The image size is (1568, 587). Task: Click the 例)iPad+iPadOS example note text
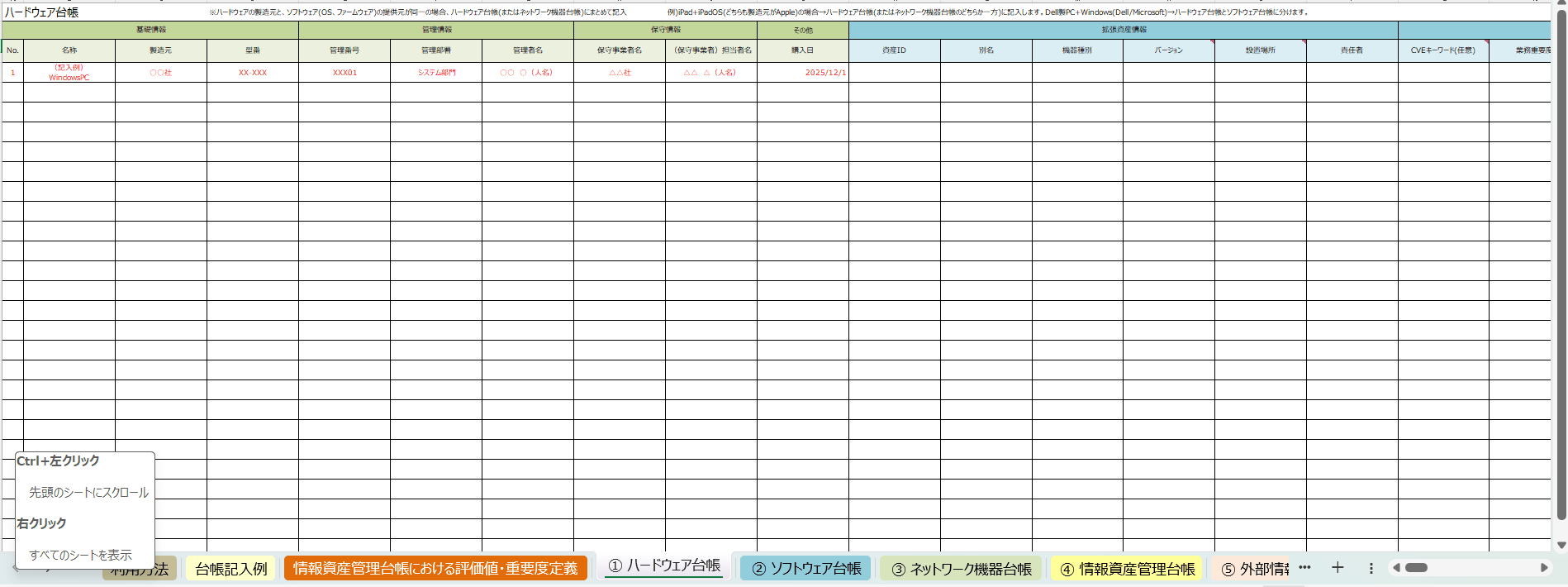pos(988,12)
